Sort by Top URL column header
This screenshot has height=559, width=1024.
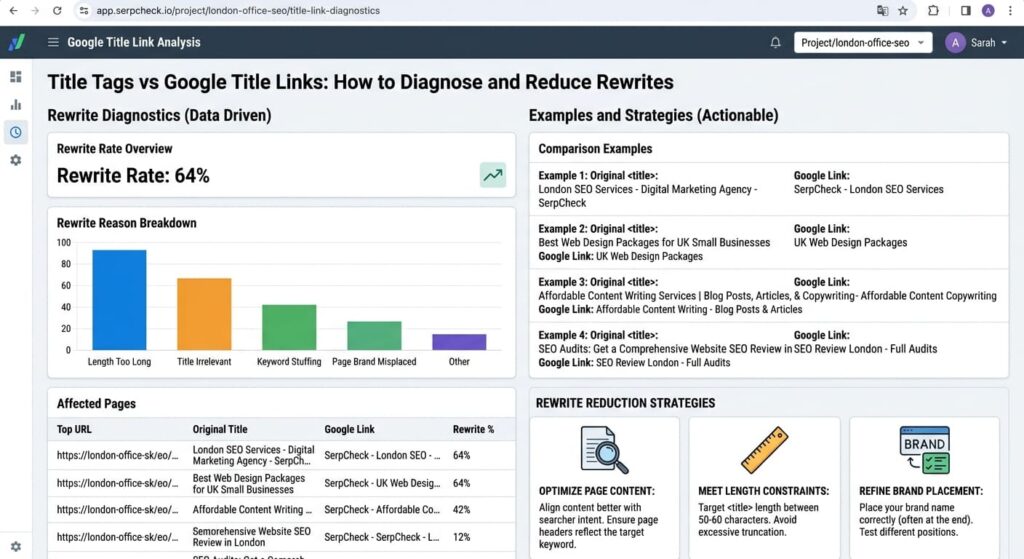tap(74, 429)
